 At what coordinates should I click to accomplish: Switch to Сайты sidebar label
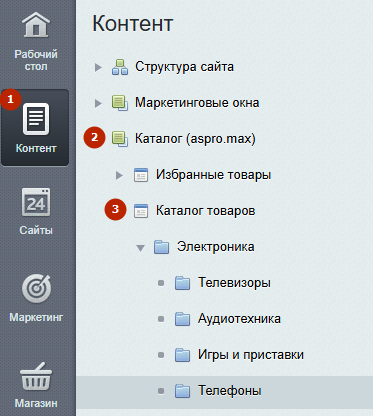(x=36, y=230)
